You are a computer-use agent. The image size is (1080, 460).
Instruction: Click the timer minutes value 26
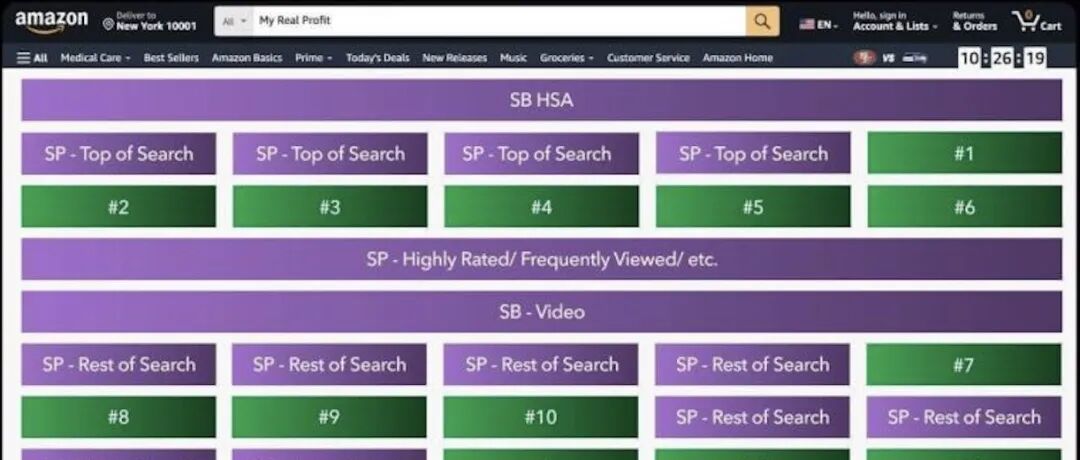[1002, 58]
